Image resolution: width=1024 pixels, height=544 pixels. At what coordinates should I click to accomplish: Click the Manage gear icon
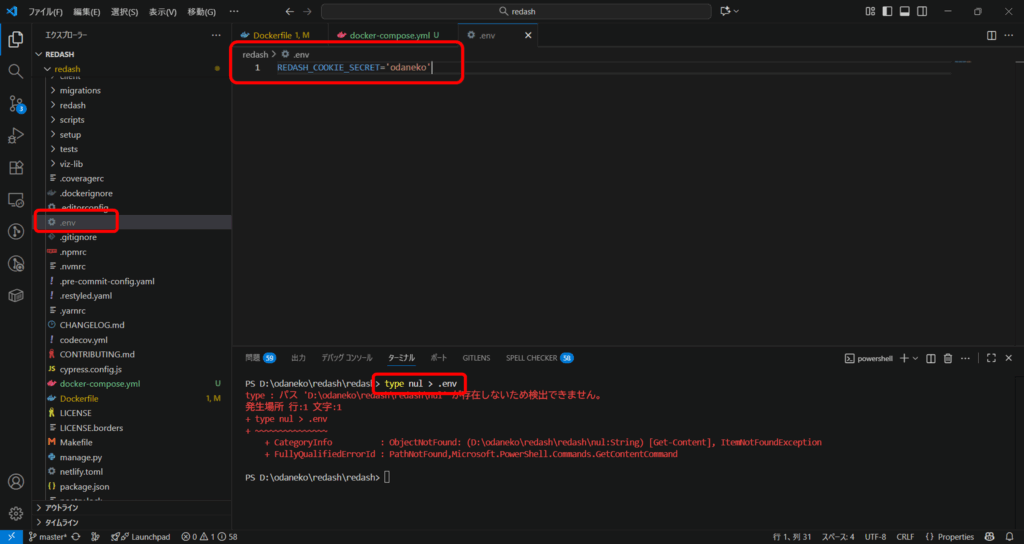(x=16, y=514)
